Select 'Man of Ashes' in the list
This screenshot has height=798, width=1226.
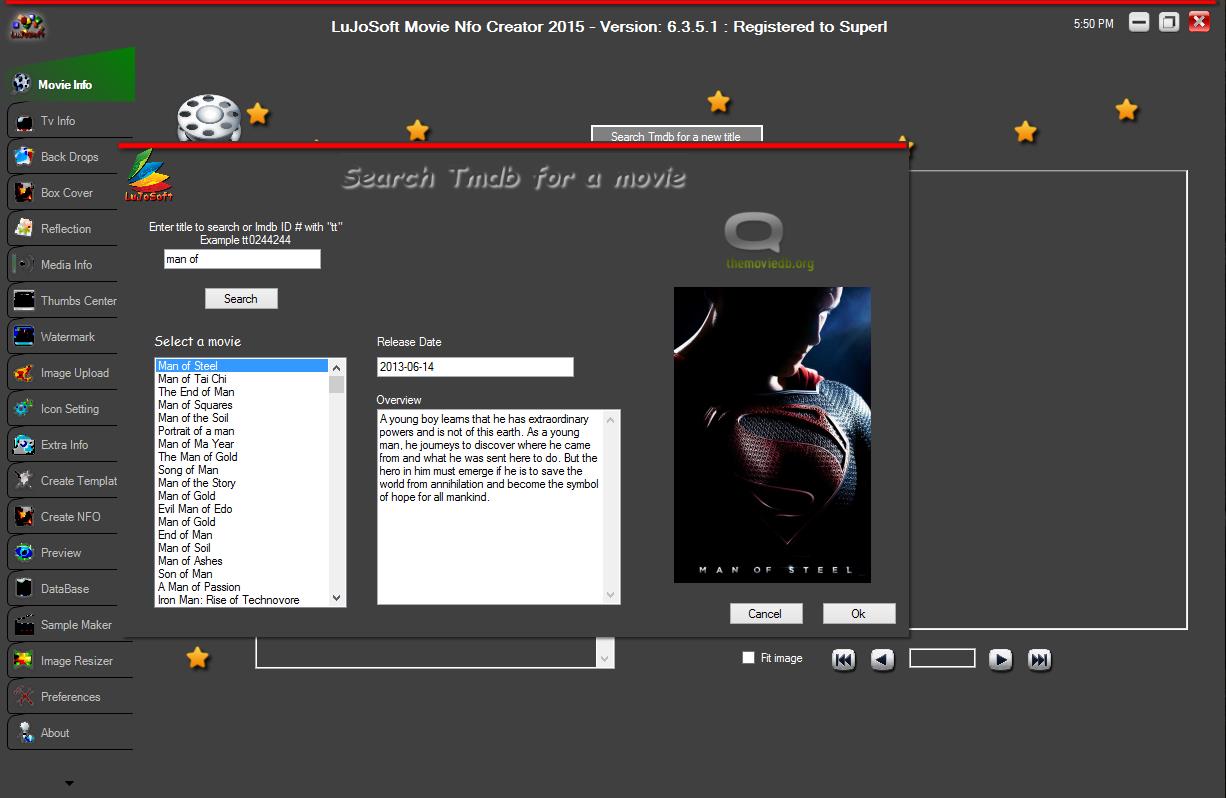point(241,561)
